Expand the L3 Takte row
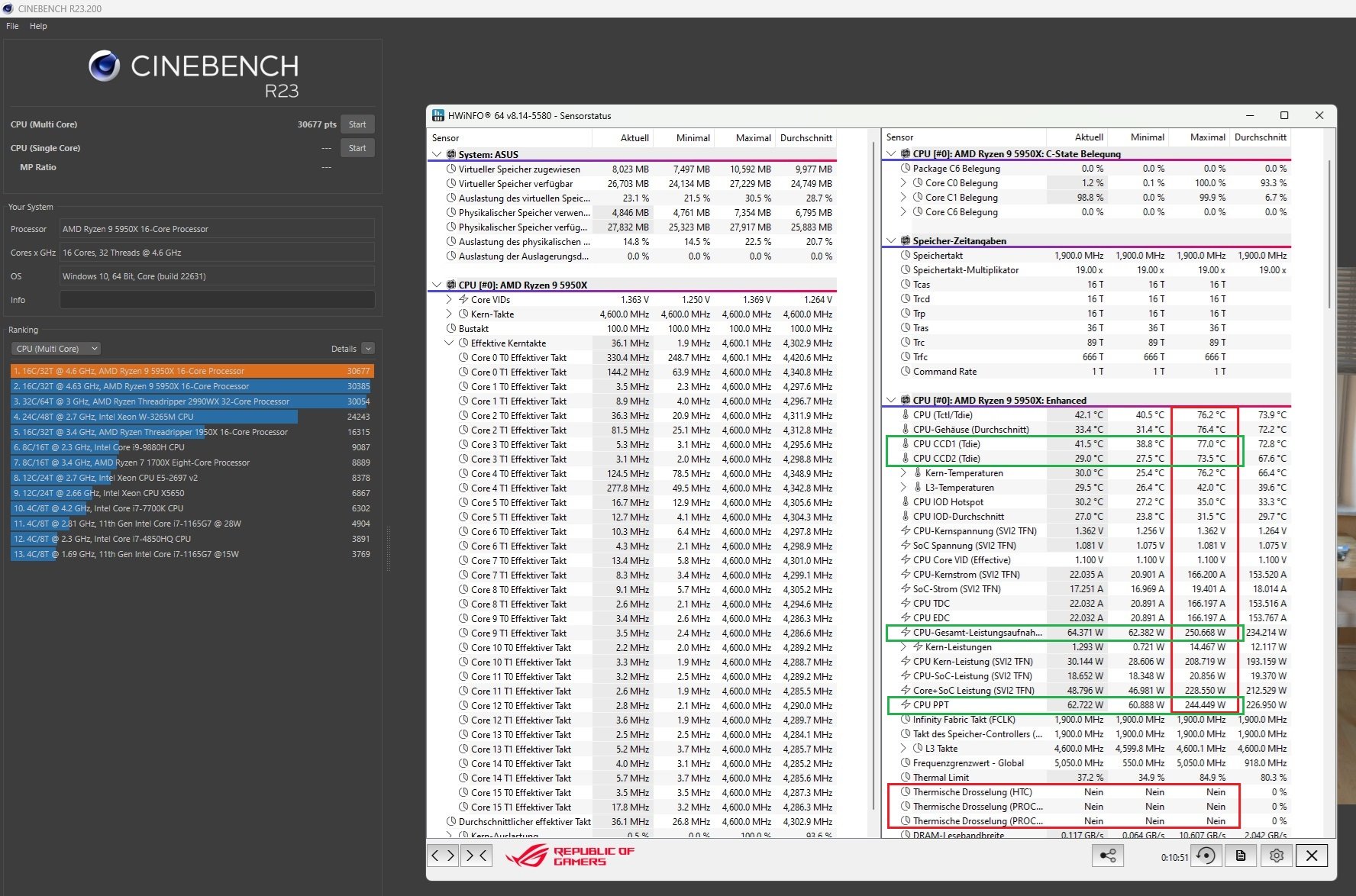1356x896 pixels. tap(903, 748)
